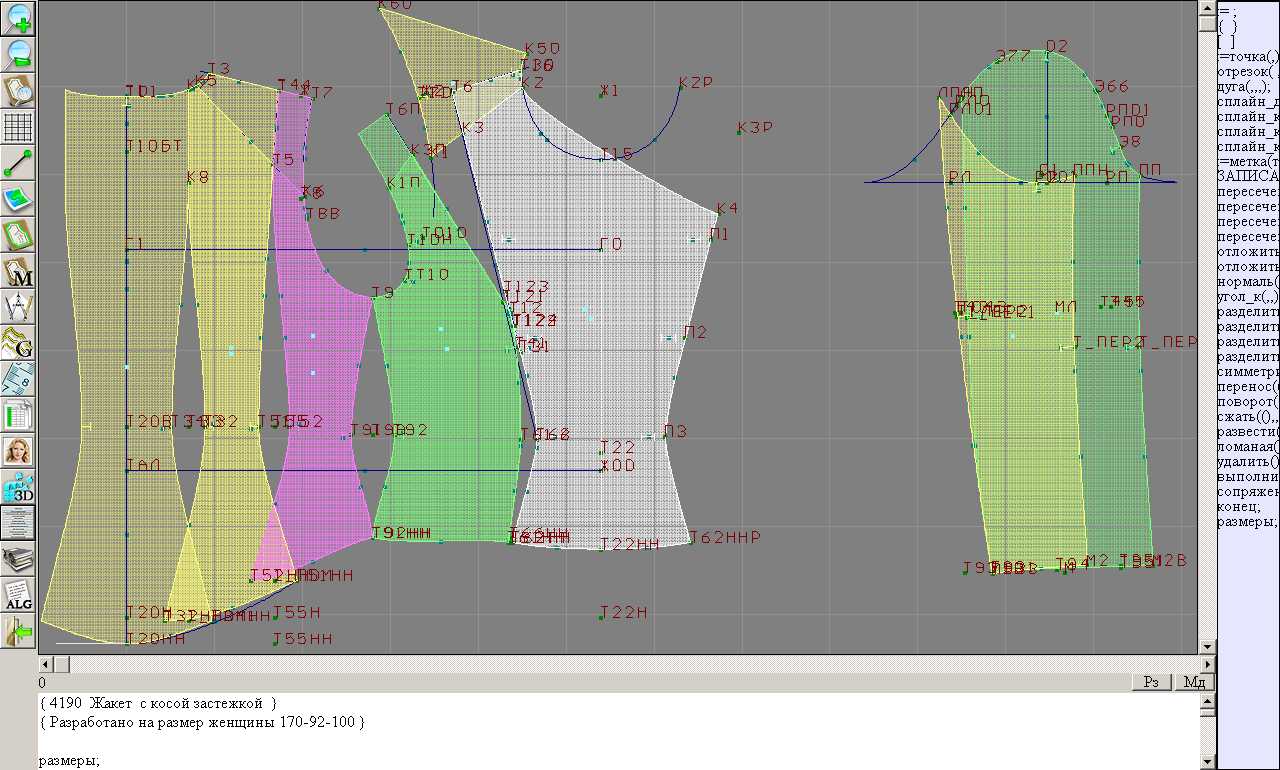Open the ALG algorithm document icon
Viewport: 1280px width, 770px height.
19,595
